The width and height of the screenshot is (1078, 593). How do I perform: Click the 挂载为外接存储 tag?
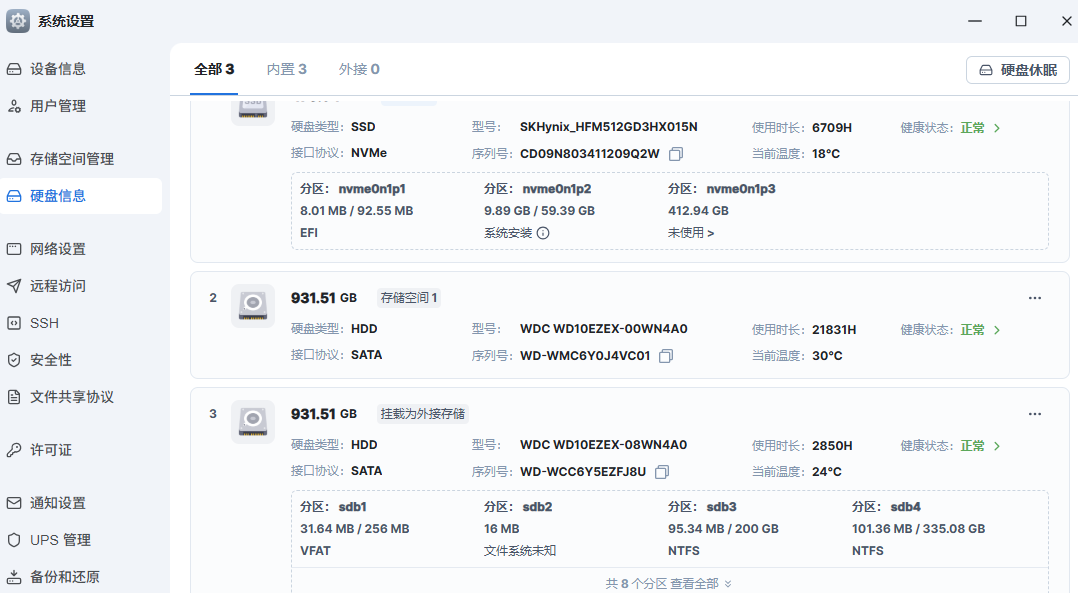coord(423,414)
